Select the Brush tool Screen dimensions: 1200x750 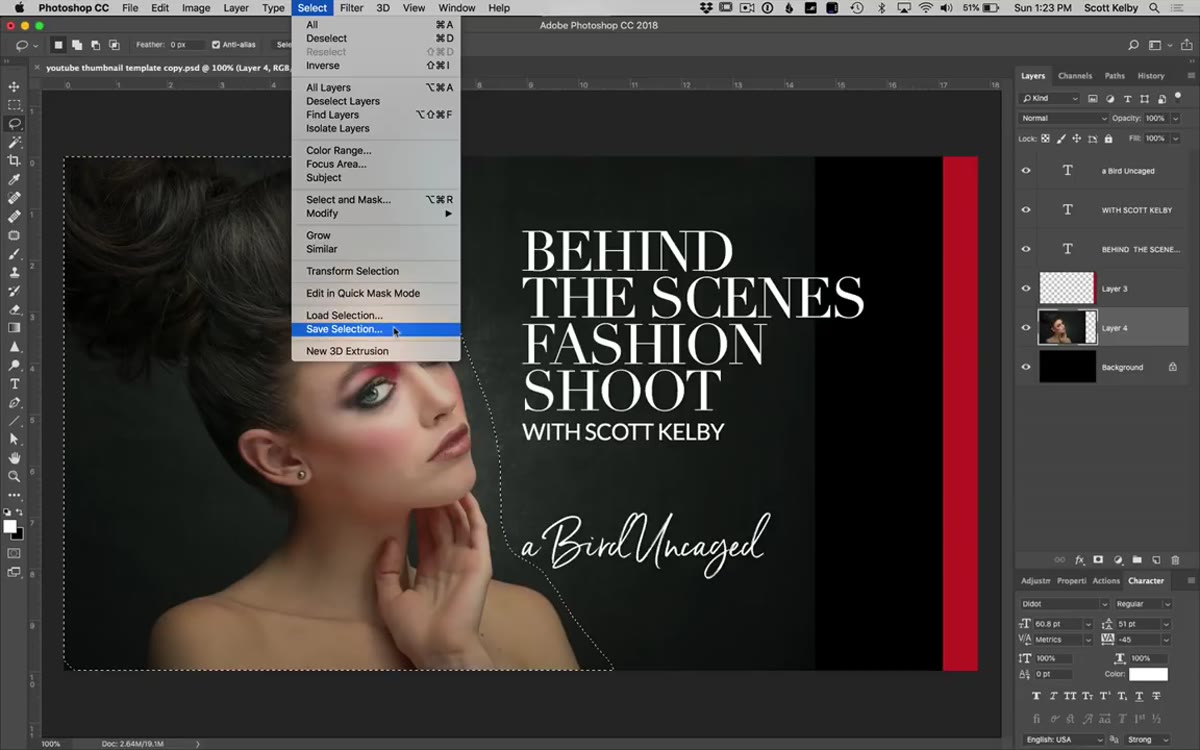click(14, 254)
